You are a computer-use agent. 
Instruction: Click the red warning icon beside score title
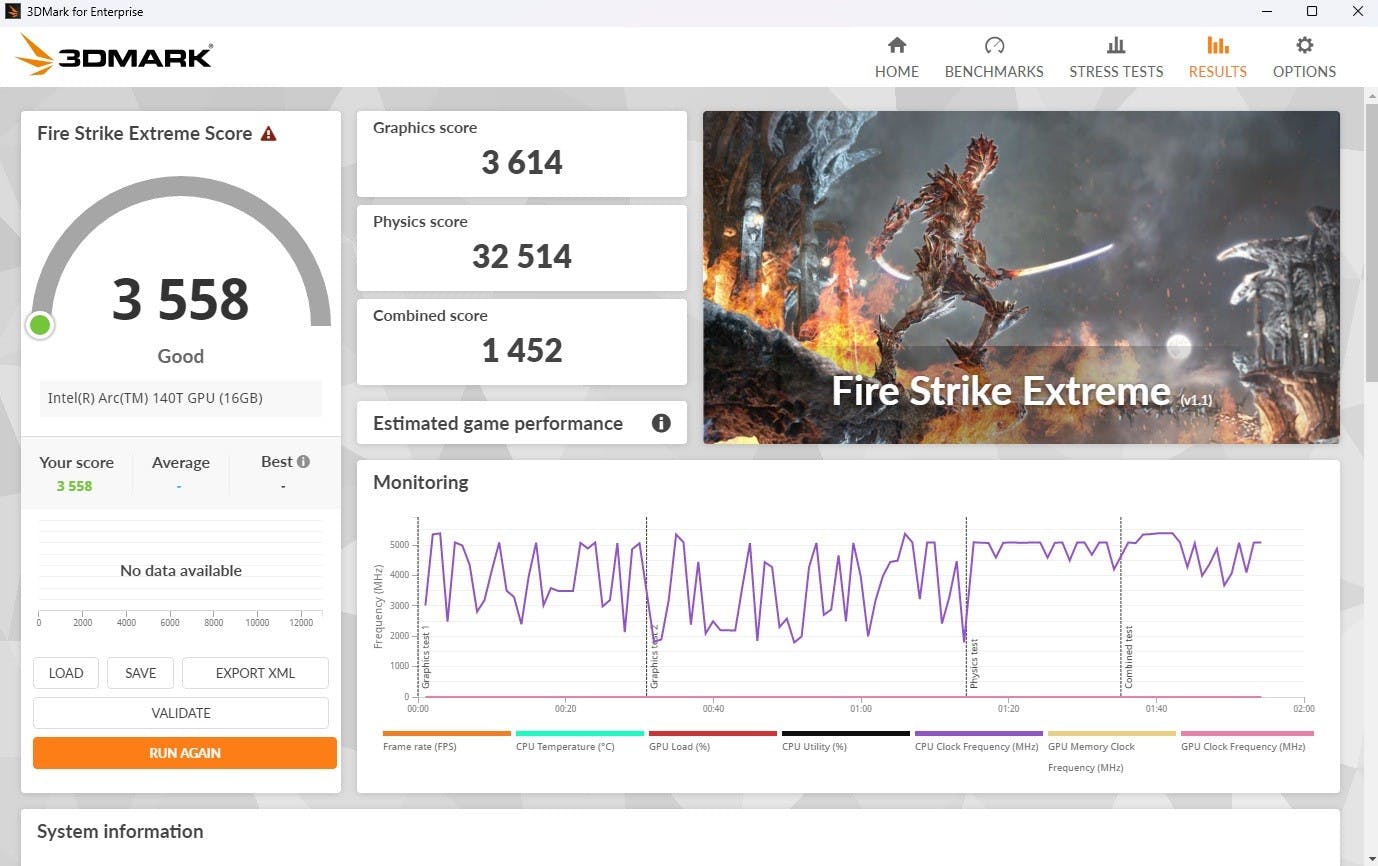(x=268, y=133)
